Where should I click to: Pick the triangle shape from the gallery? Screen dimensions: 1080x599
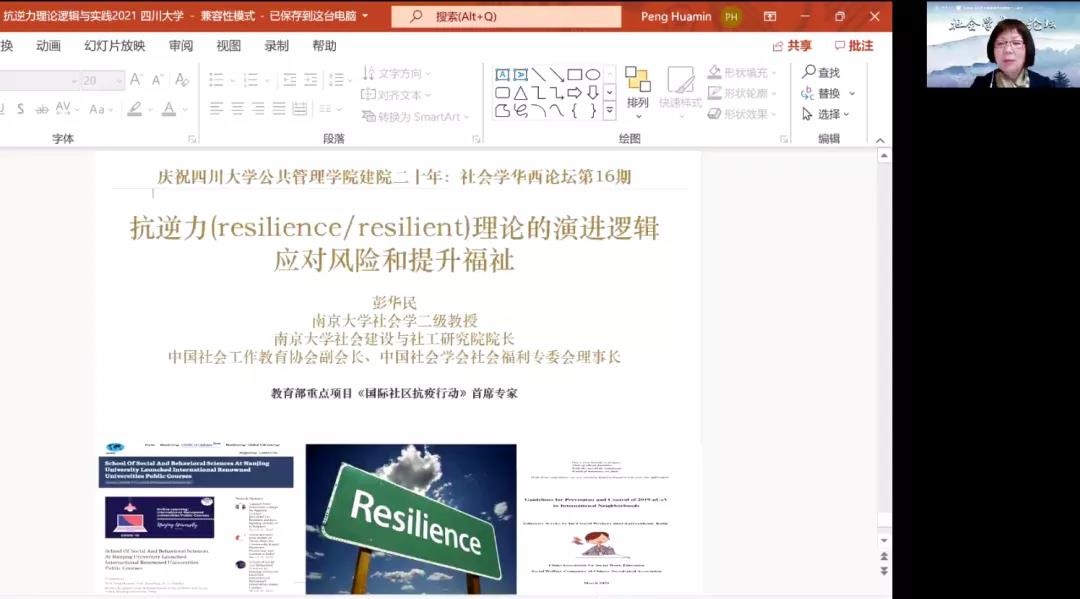[521, 93]
